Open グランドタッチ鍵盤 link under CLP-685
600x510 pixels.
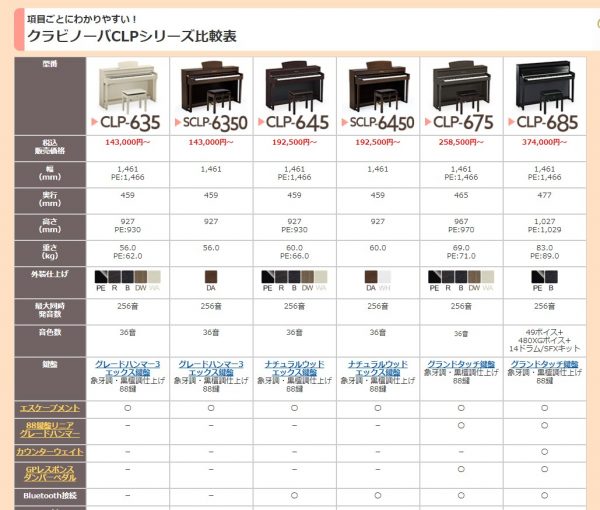coord(545,364)
